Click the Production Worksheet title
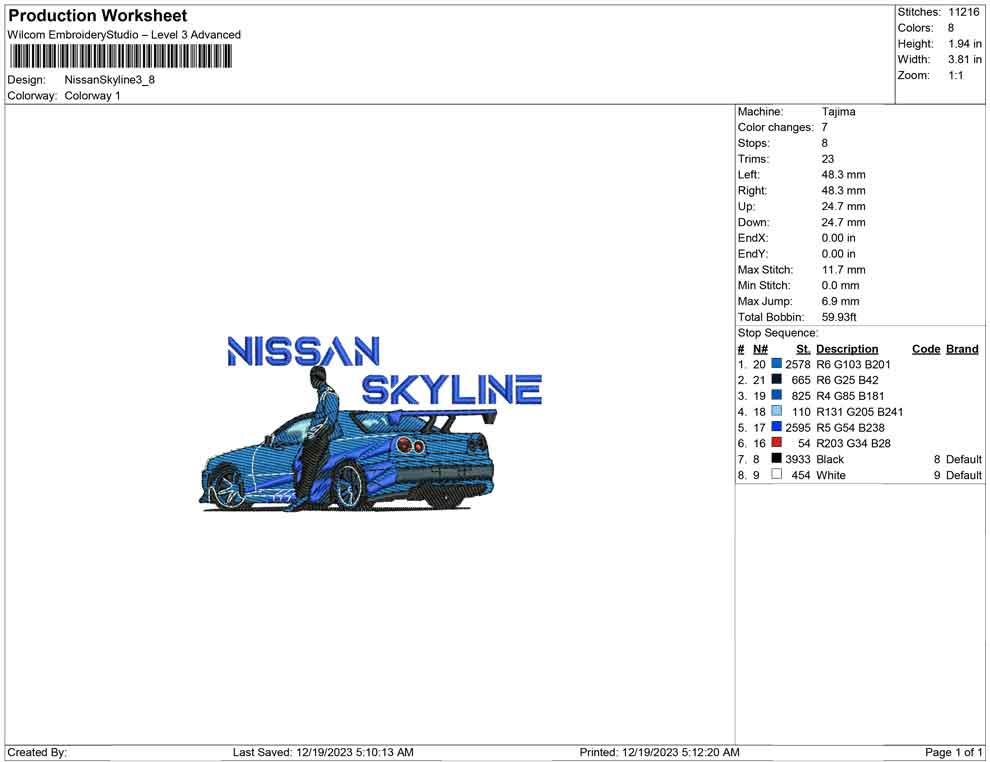 (x=97, y=16)
